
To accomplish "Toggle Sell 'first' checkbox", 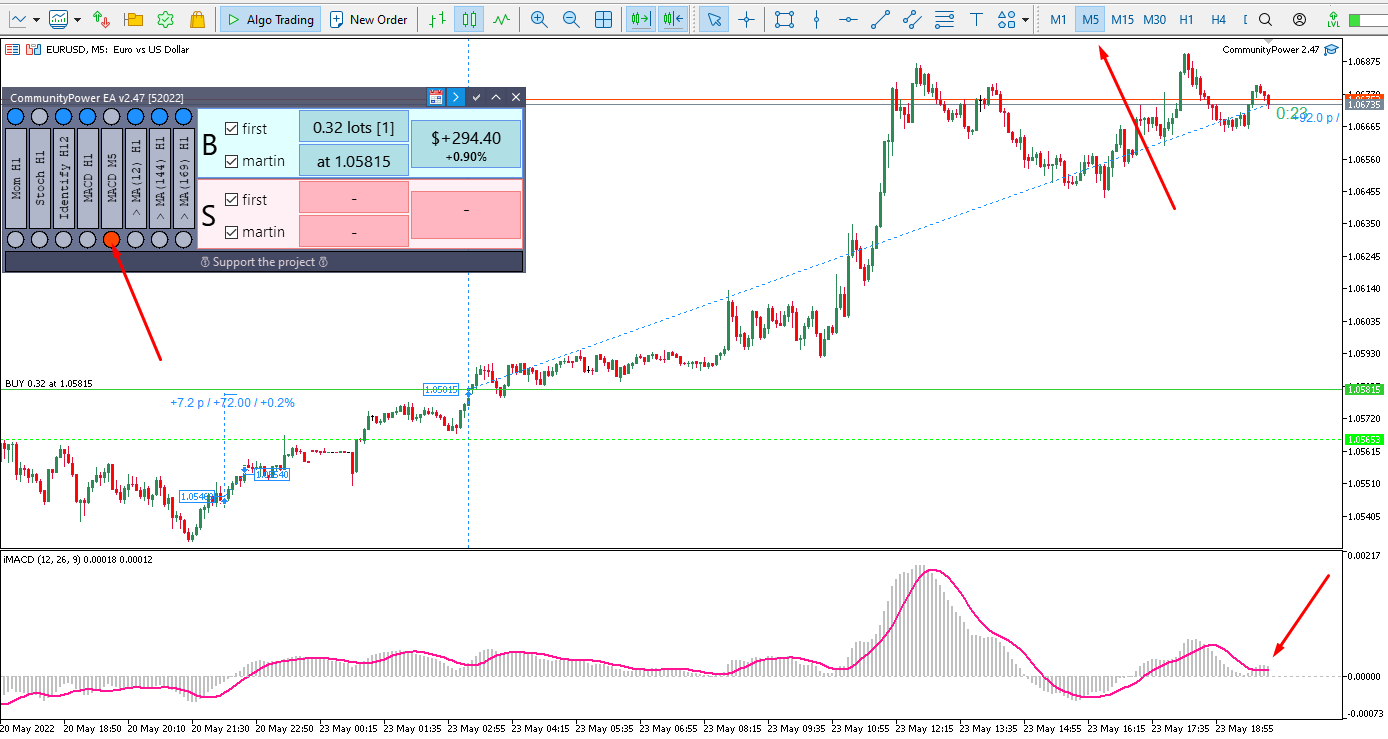I will [232, 199].
